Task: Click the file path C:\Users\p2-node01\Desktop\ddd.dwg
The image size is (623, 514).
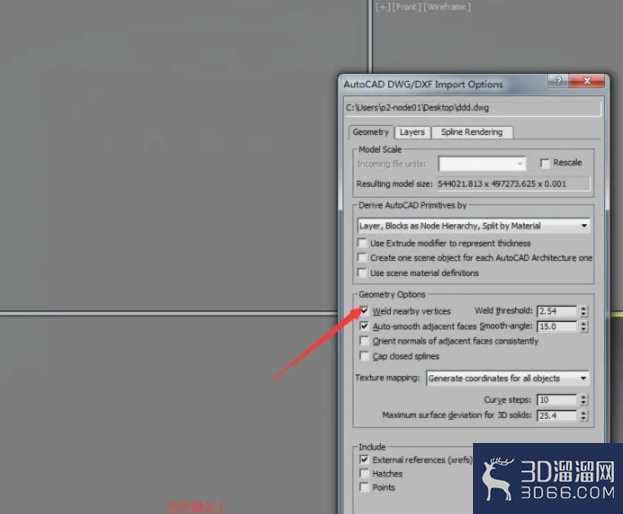Action: click(417, 108)
